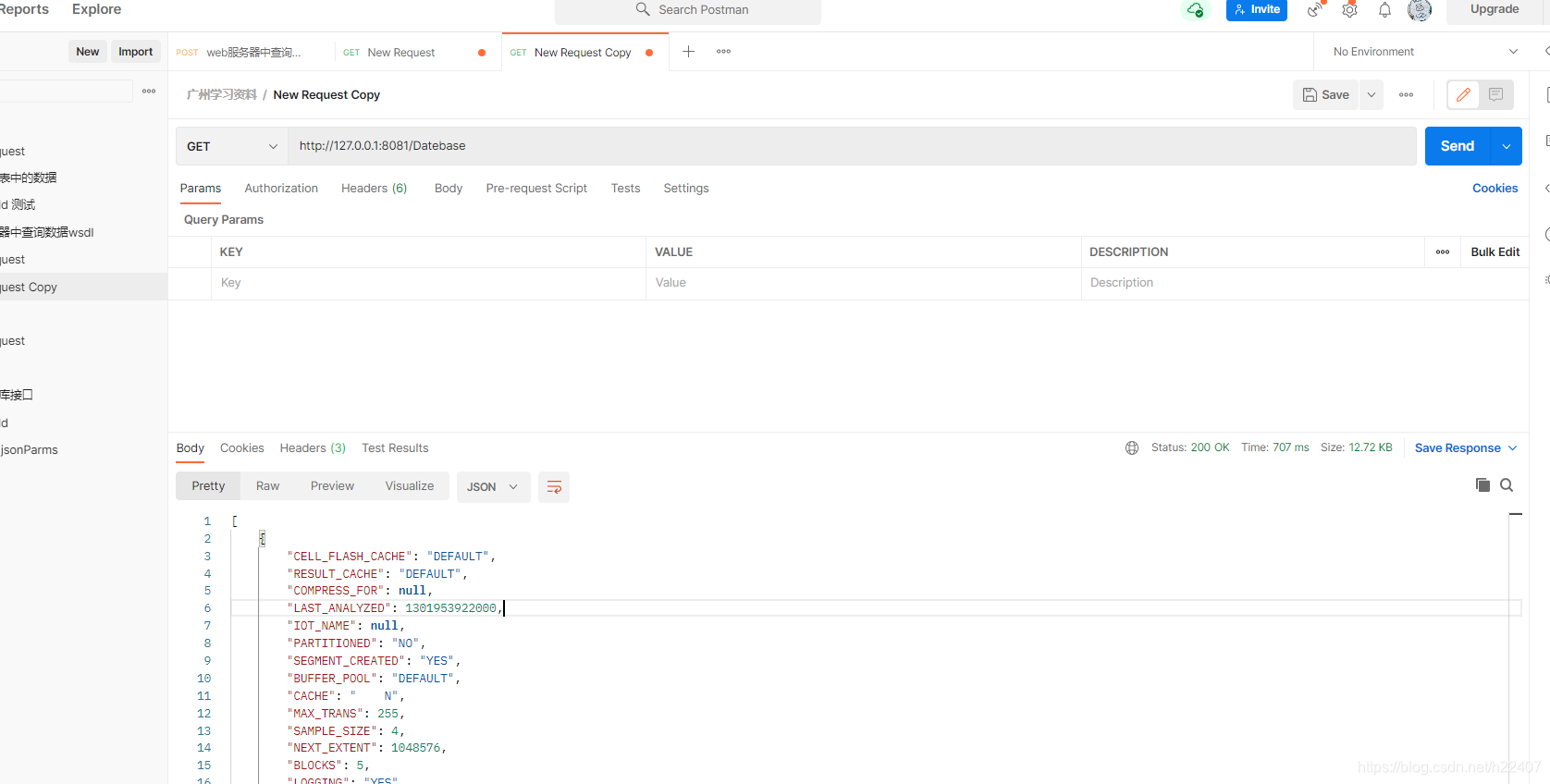This screenshot has width=1550, height=784.
Task: Click Bulk Edit for query params
Action: pos(1495,251)
